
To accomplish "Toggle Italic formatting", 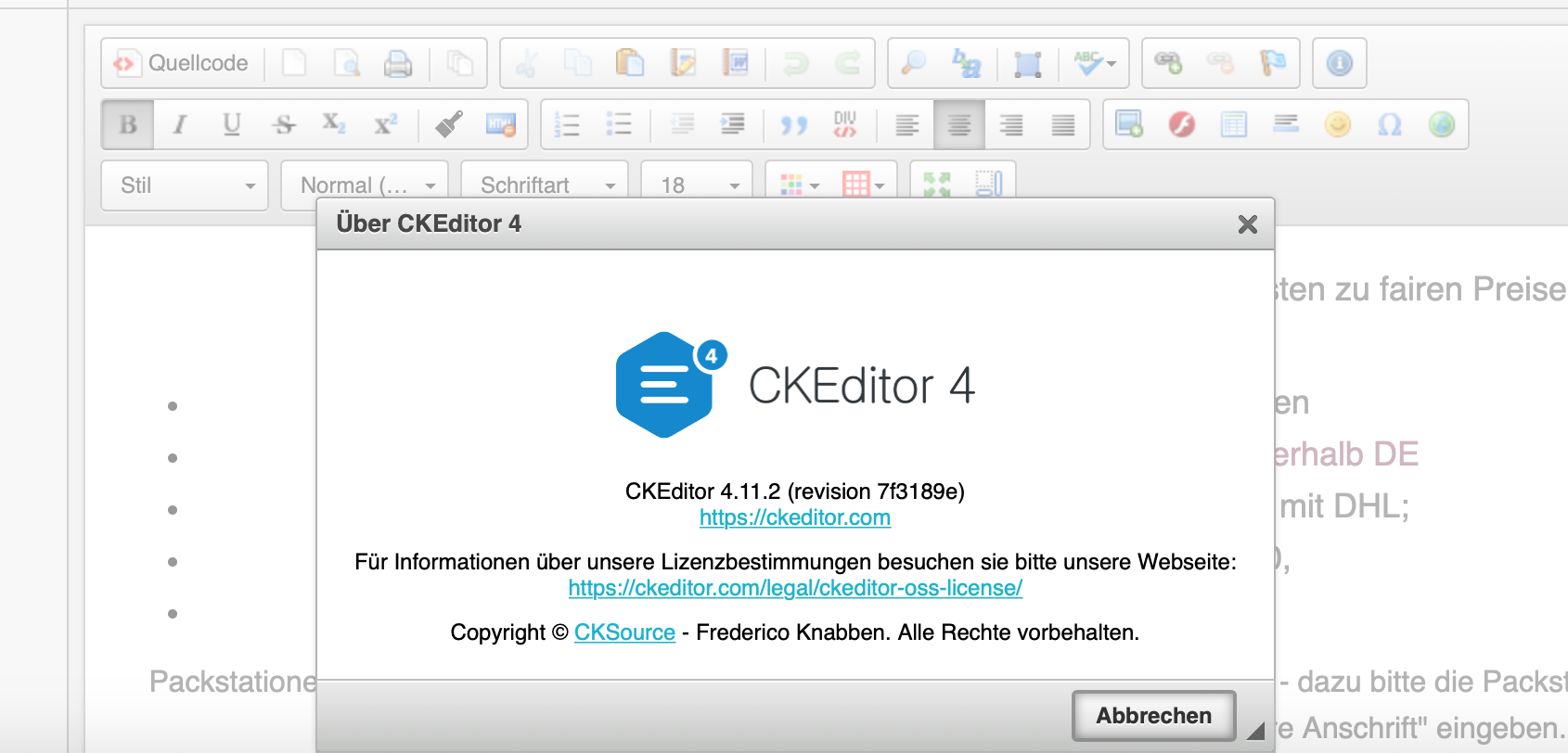I will [x=180, y=124].
